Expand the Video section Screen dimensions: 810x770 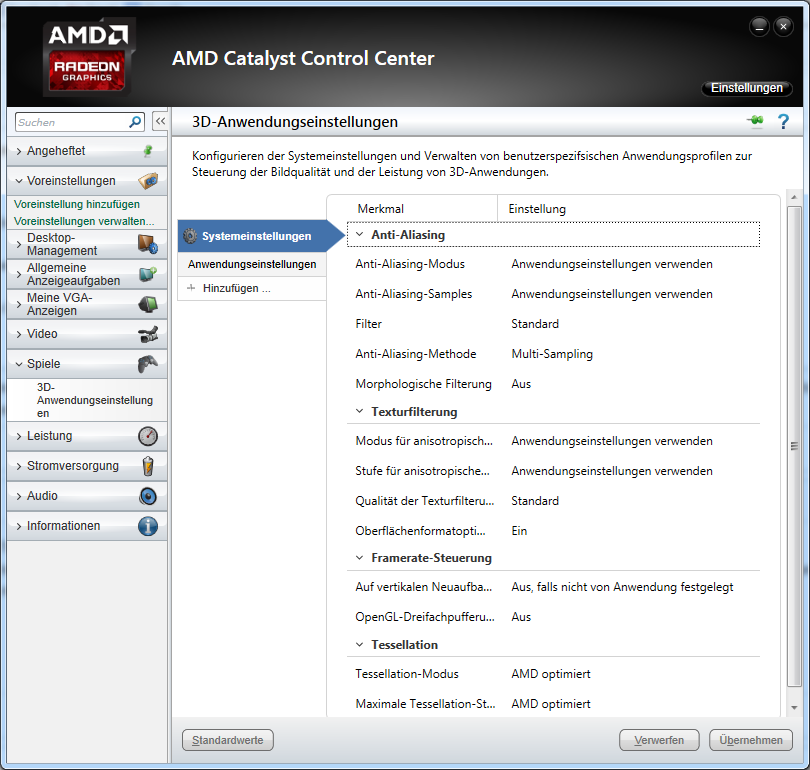(19, 334)
